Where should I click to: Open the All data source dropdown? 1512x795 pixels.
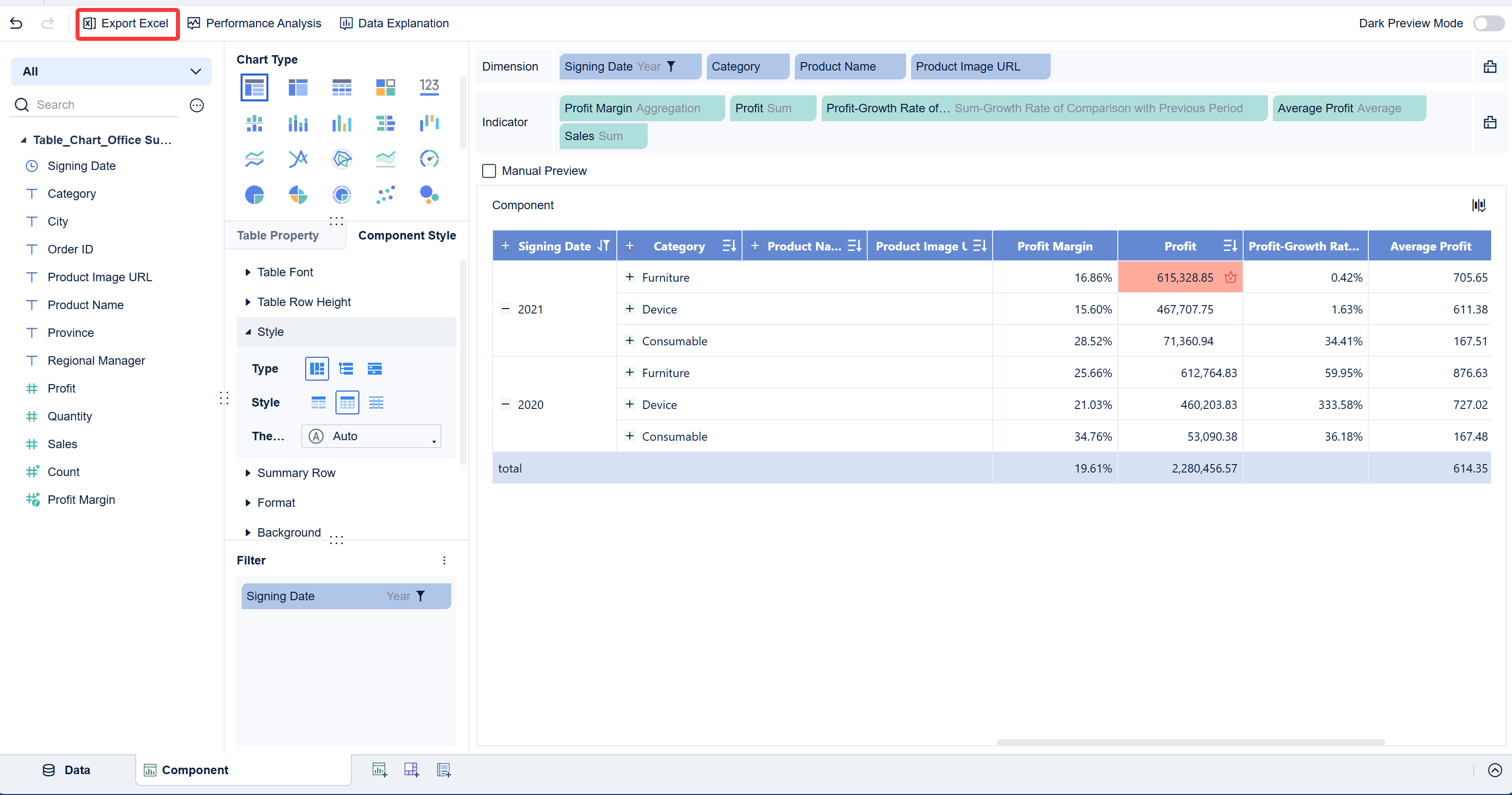click(x=111, y=72)
